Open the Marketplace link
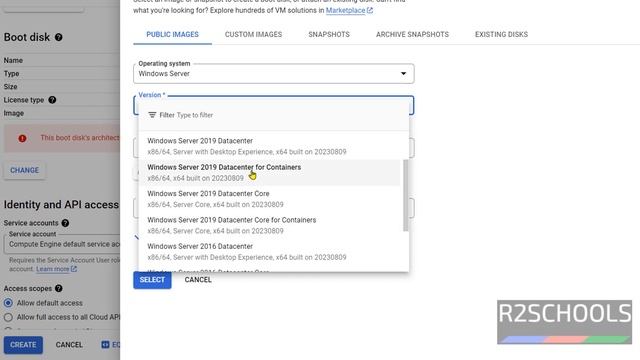Screen dimensions: 640x360 (345, 11)
